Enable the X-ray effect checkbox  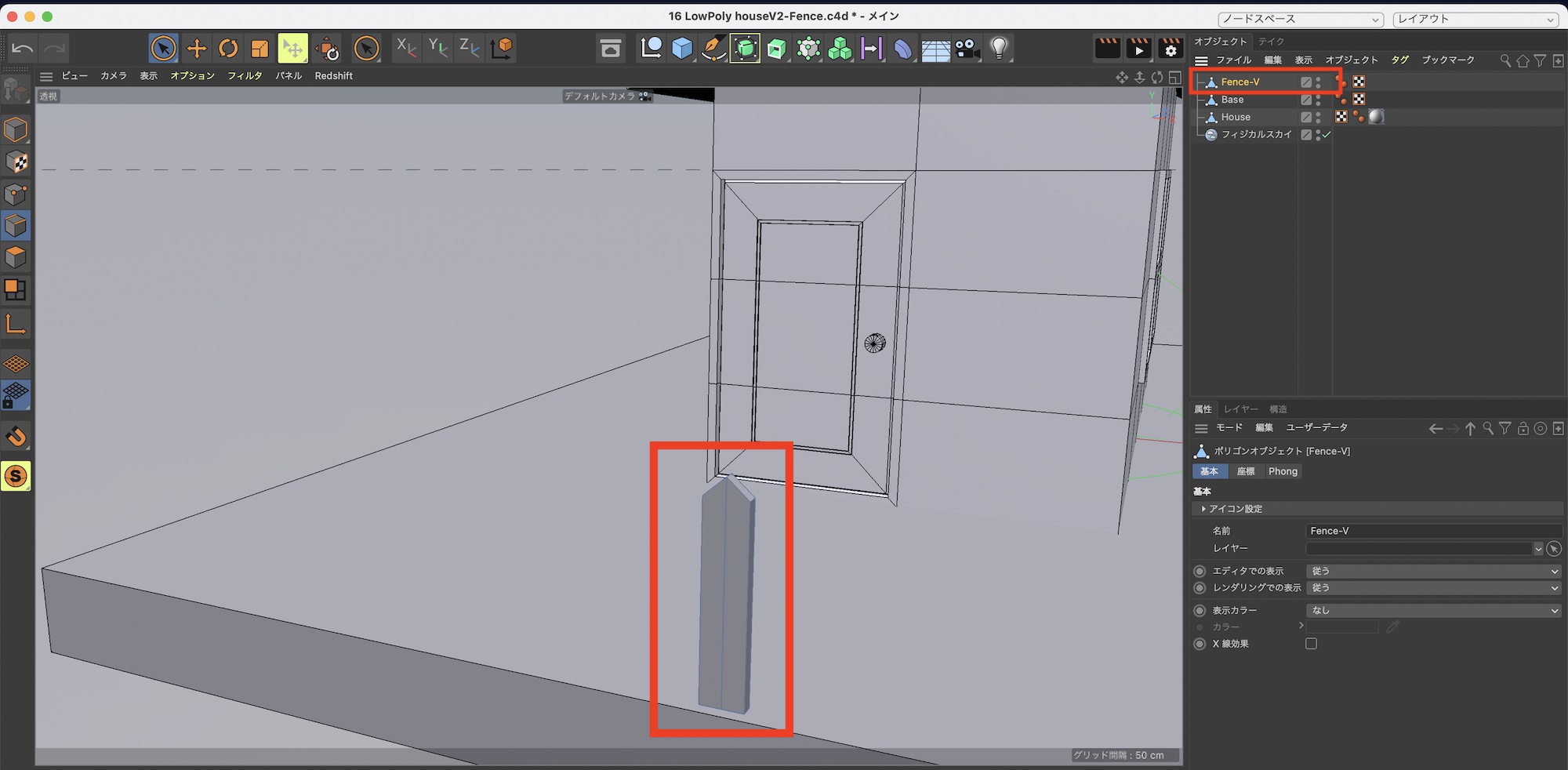[1311, 644]
